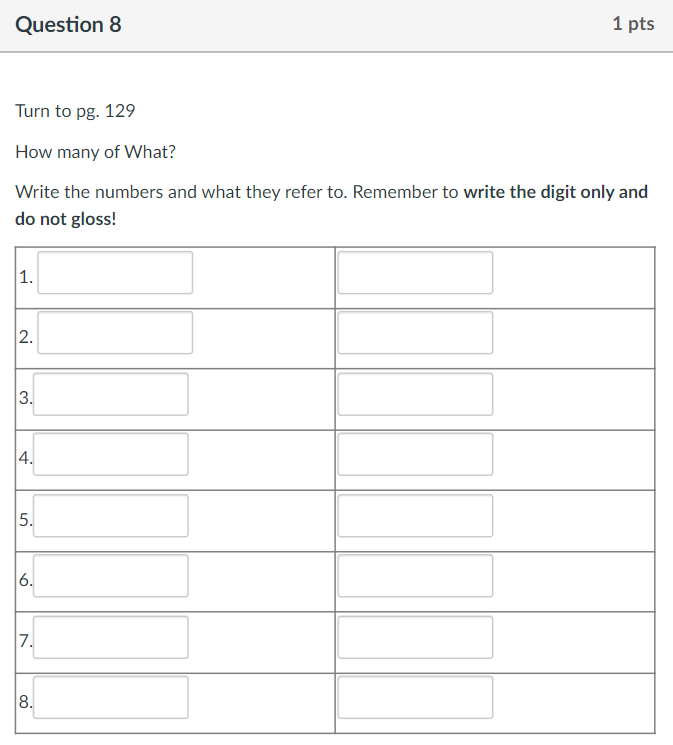
Task: Click the number field beside label 4
Action: [x=112, y=455]
